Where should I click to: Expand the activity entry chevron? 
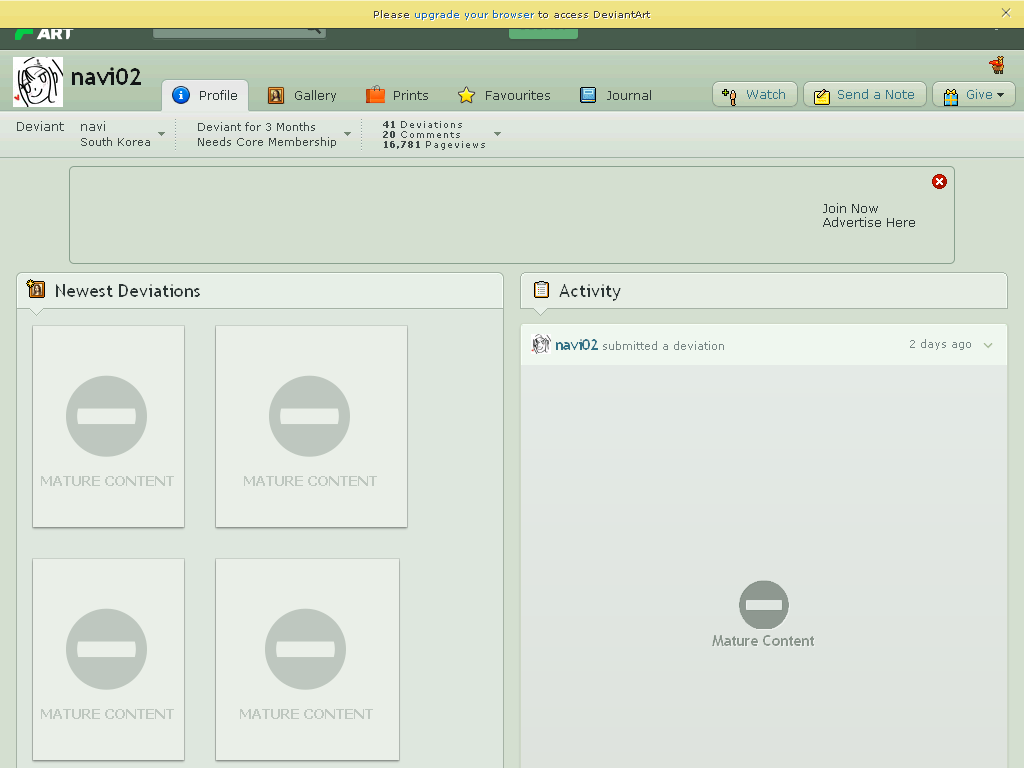[988, 345]
